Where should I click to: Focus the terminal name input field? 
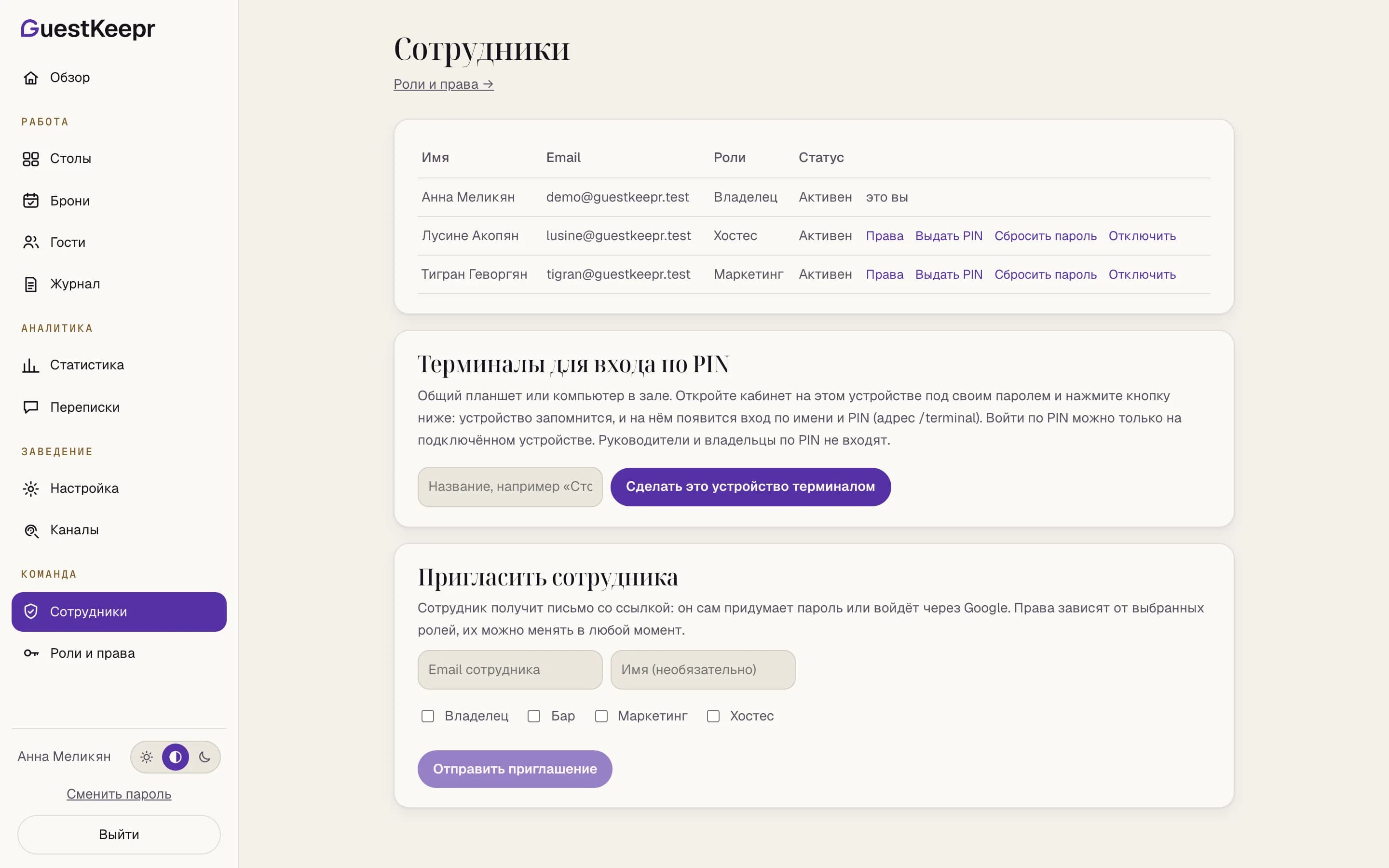pos(510,487)
